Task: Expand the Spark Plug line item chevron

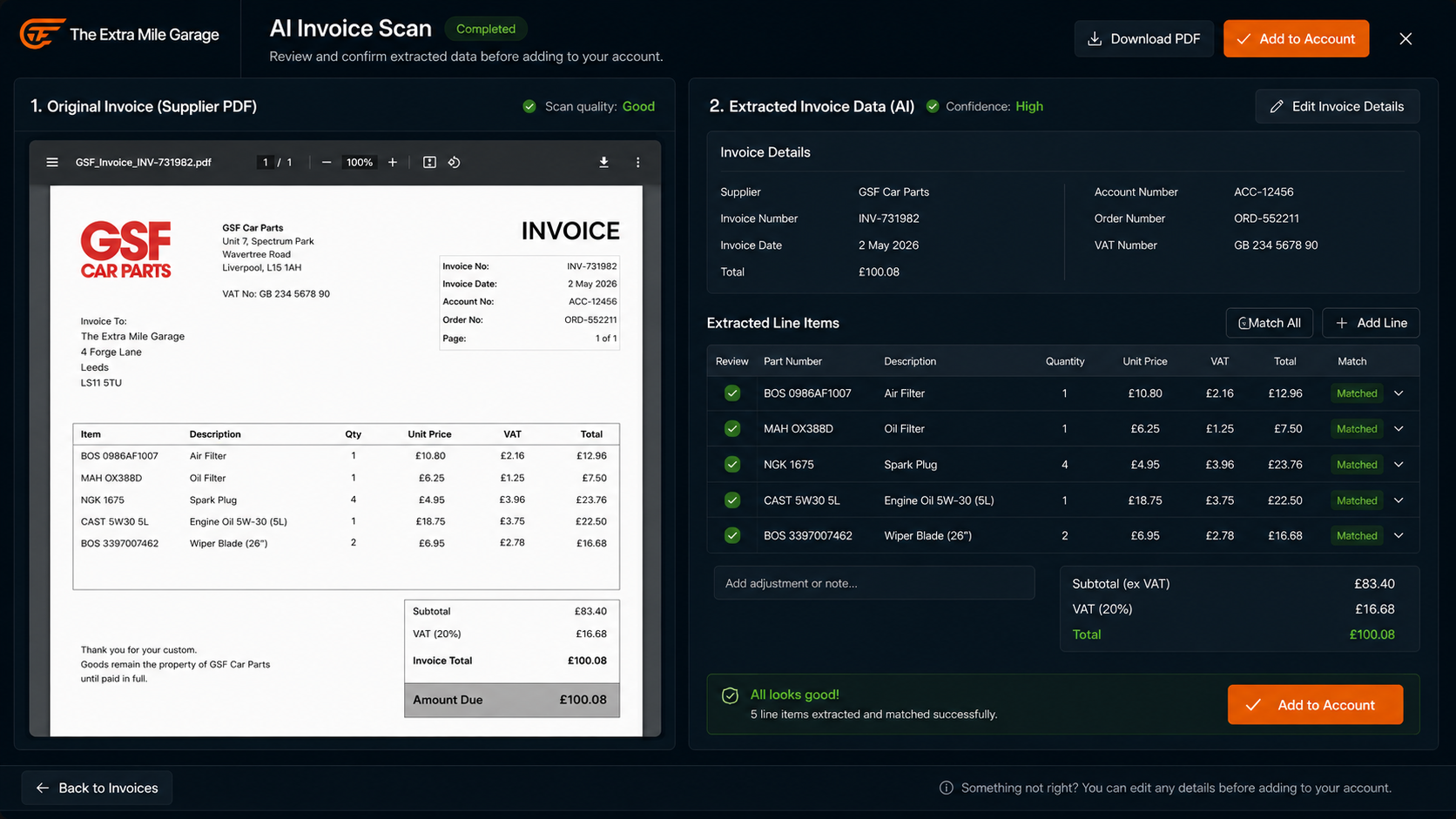Action: pos(1399,465)
